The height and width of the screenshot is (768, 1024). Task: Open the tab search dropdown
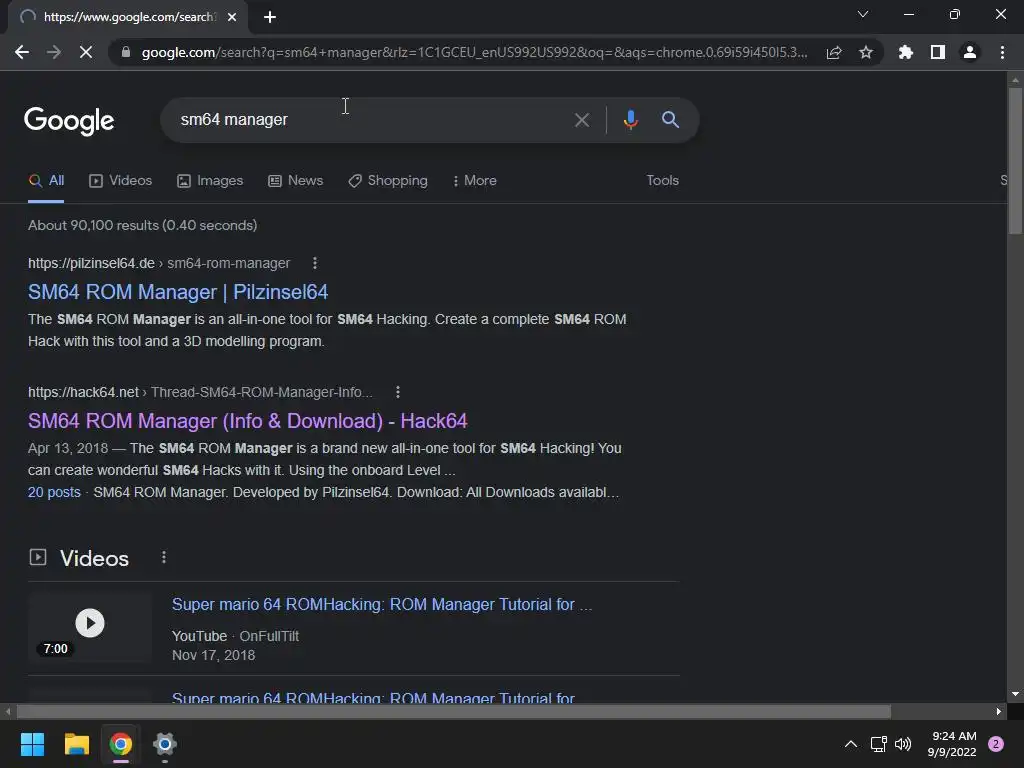863,14
